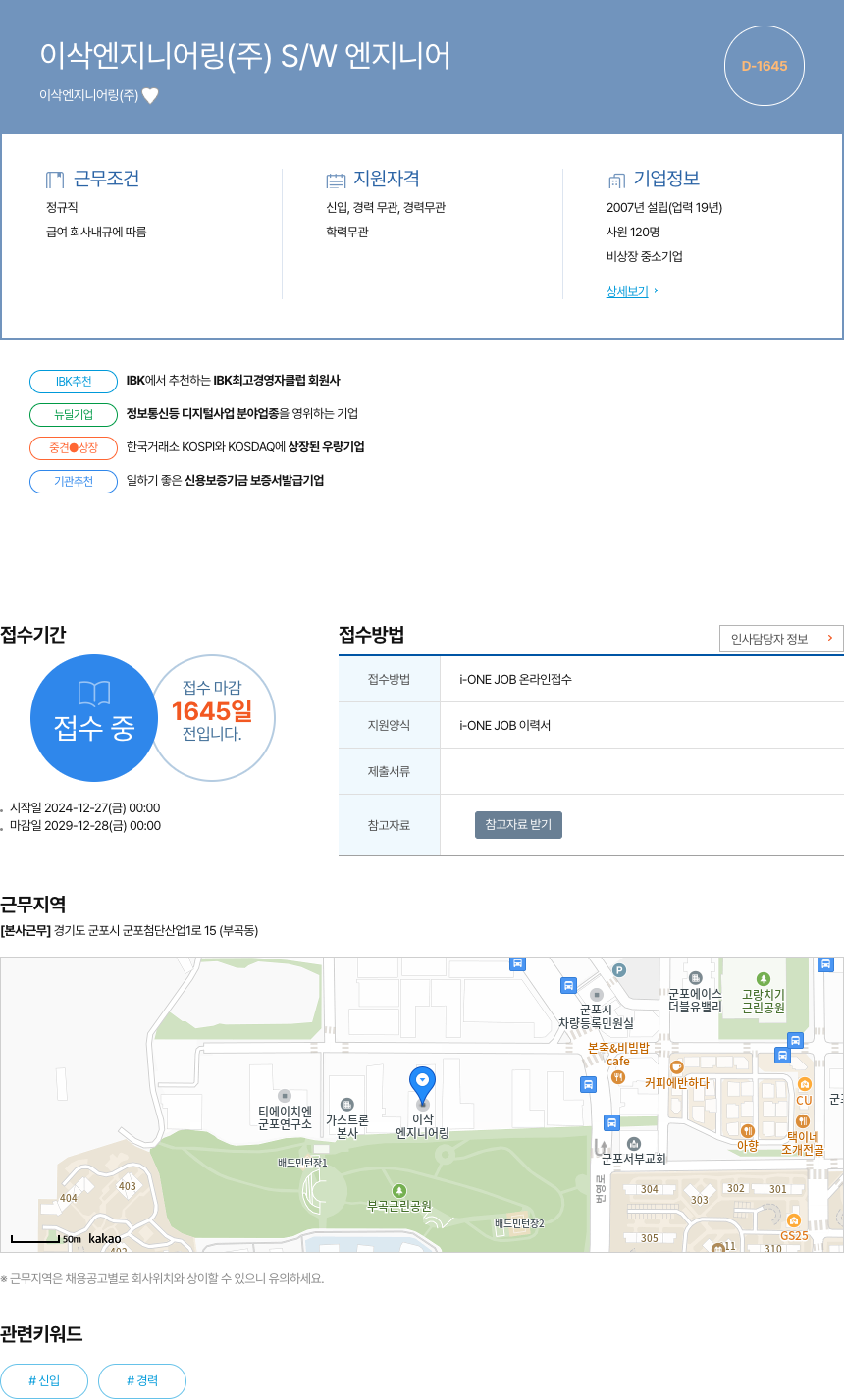Click the bus stop icon above 군포서부교회
844x1400 pixels.
[611, 1122]
